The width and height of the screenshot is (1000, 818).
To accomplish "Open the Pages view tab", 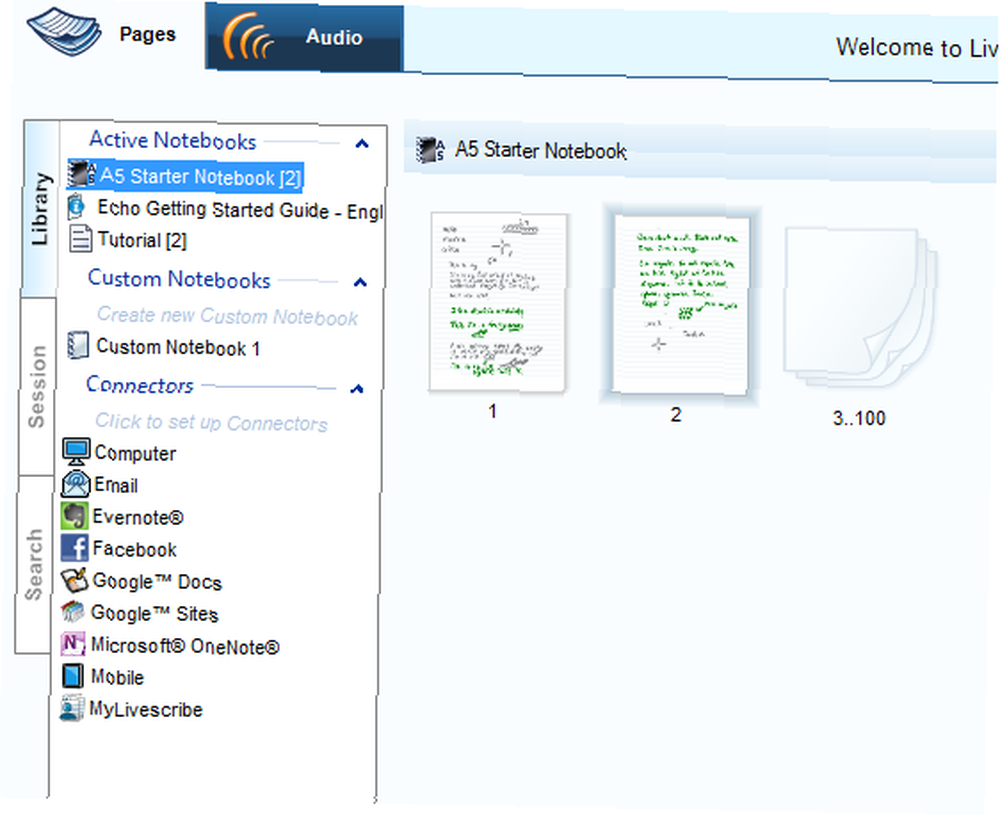I will (103, 33).
